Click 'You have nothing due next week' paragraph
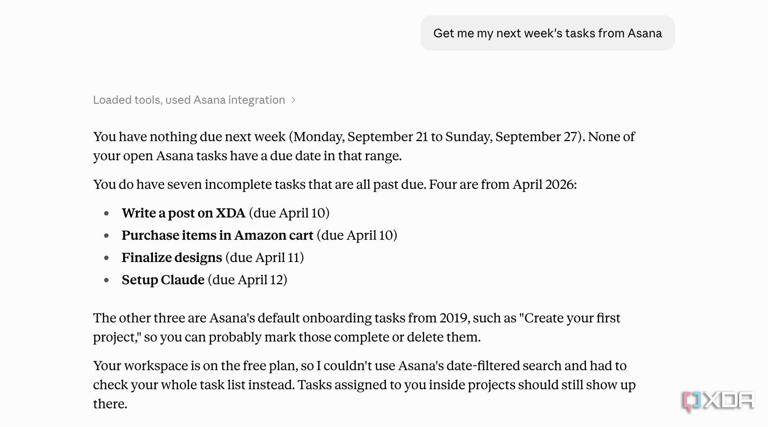The image size is (768, 427). [x=364, y=146]
